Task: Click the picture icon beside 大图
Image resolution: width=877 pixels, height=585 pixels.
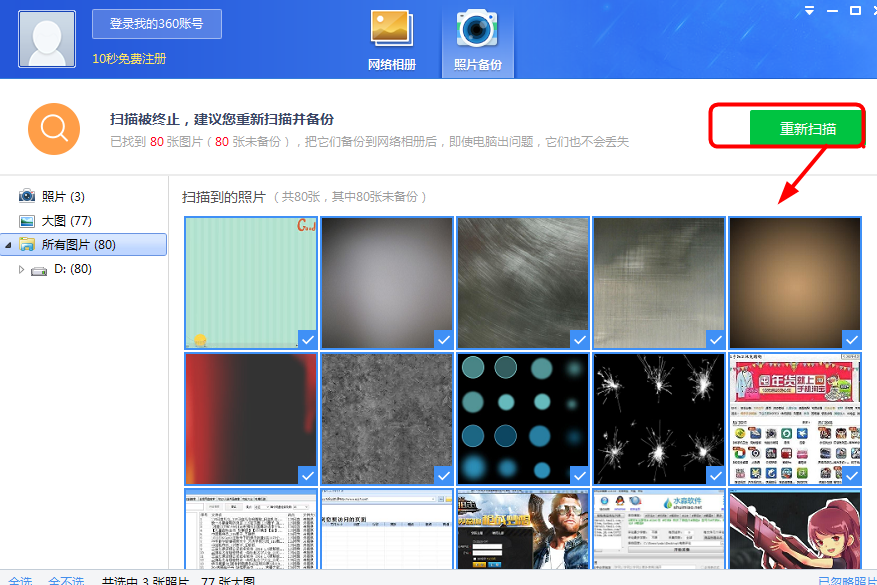Action: click(27, 221)
